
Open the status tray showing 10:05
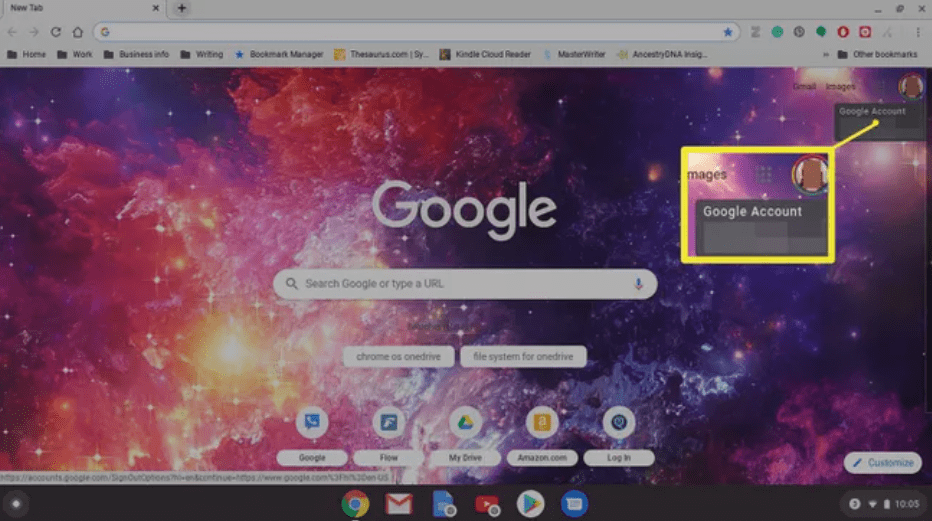884,504
